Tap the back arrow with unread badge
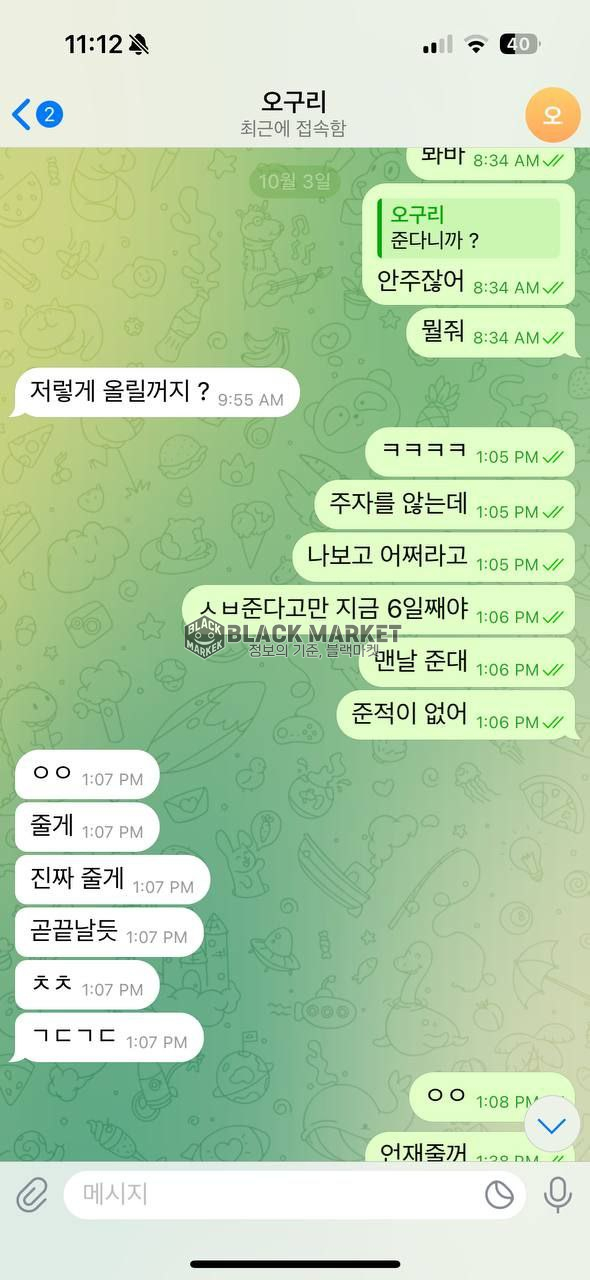 [x=37, y=114]
